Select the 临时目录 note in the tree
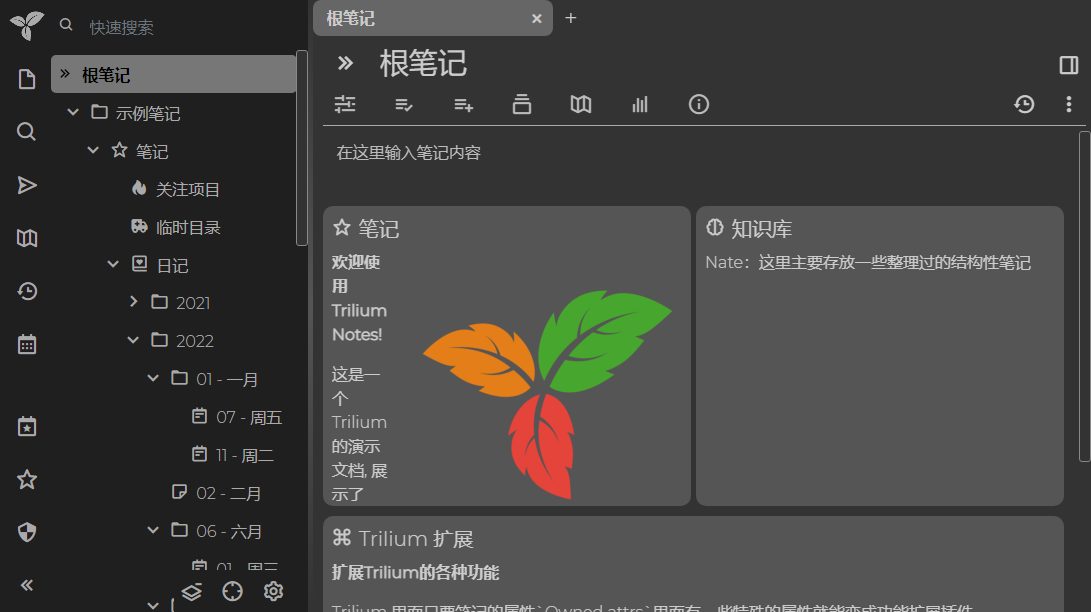This screenshot has height=612, width=1091. point(188,227)
